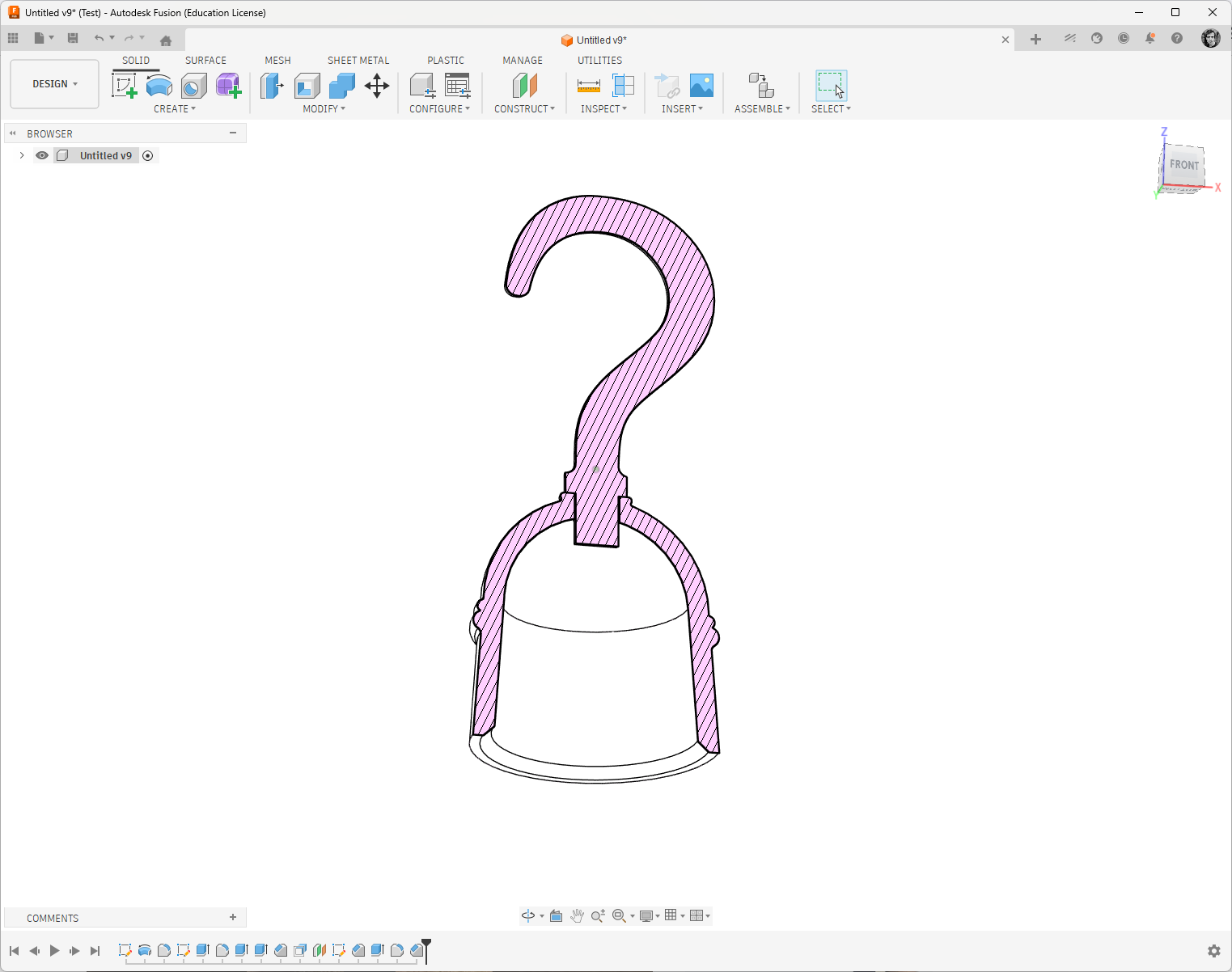Click the Construct plane icon
1232x972 pixels.
tap(525, 85)
